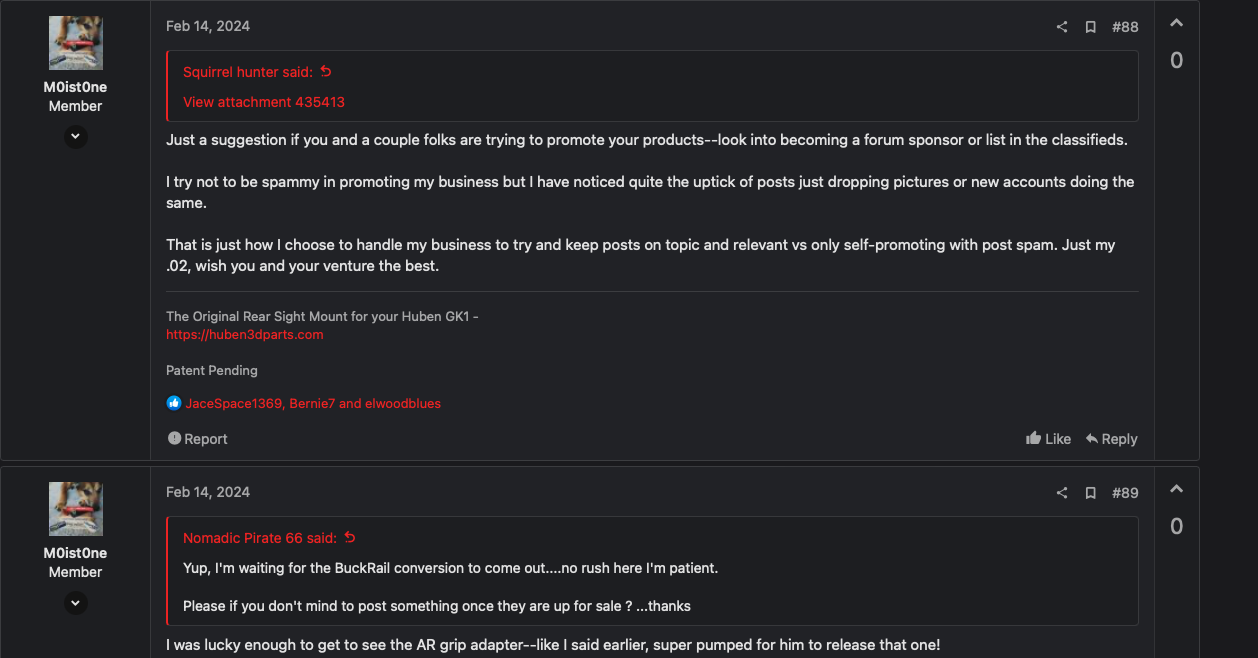1258x658 pixels.
Task: Open the #89 post permalink
Action: coord(1125,493)
